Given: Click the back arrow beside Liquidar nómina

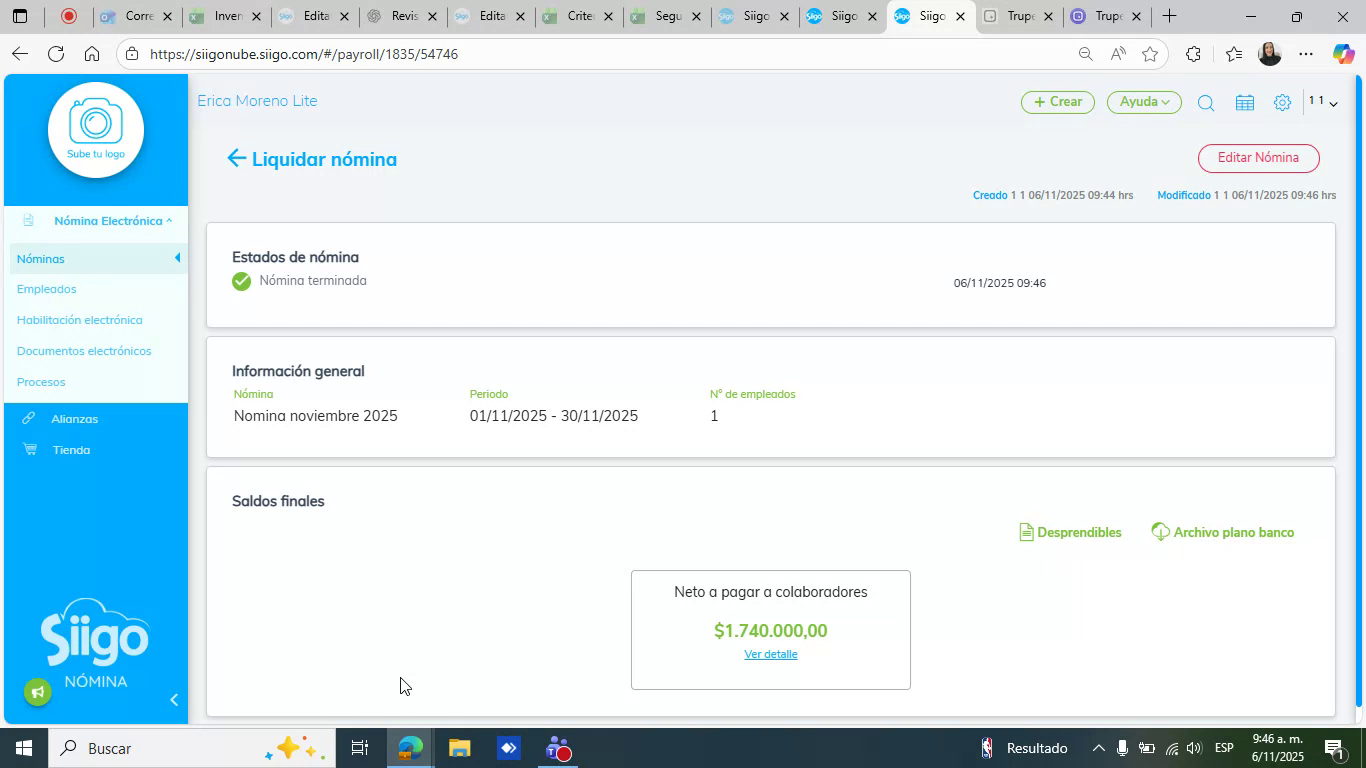Looking at the screenshot, I should pyautogui.click(x=236, y=158).
